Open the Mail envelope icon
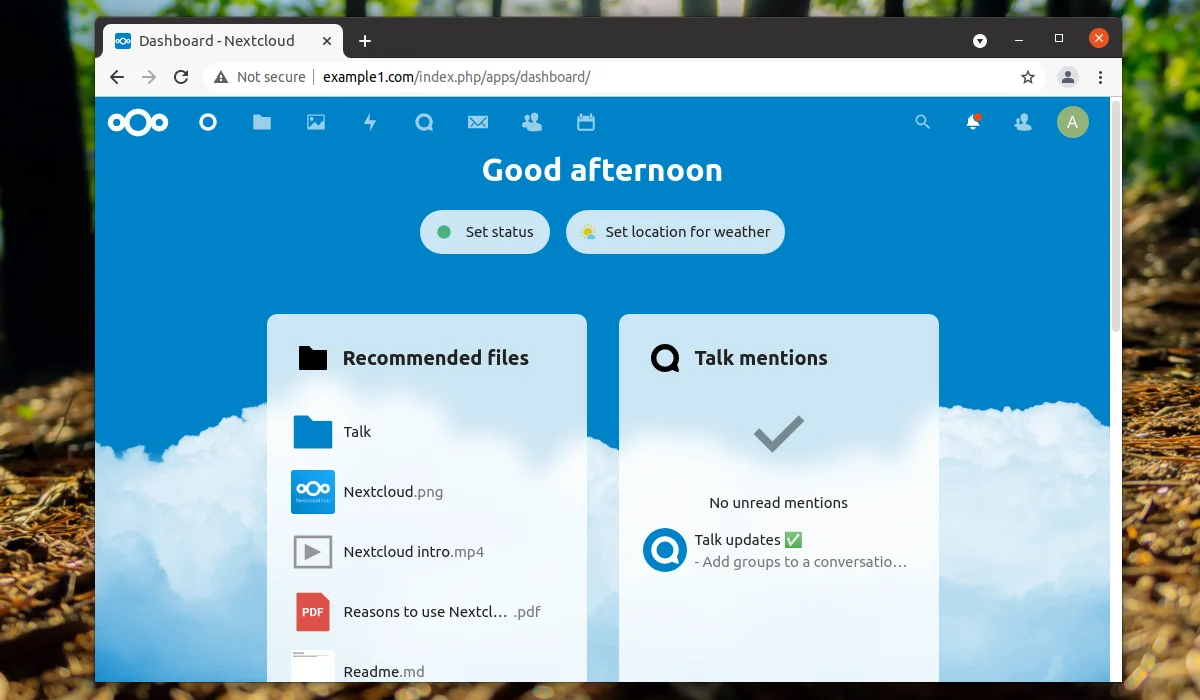The width and height of the screenshot is (1200, 700). [x=478, y=122]
